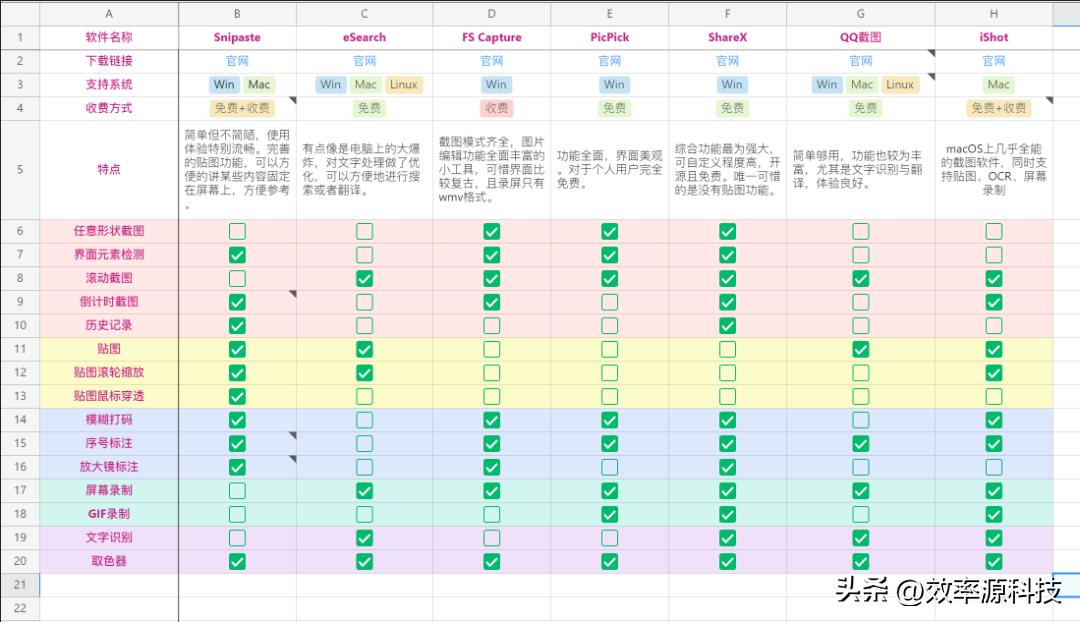Open iShot's 官网 link
The width and height of the screenshot is (1080, 622).
point(993,60)
